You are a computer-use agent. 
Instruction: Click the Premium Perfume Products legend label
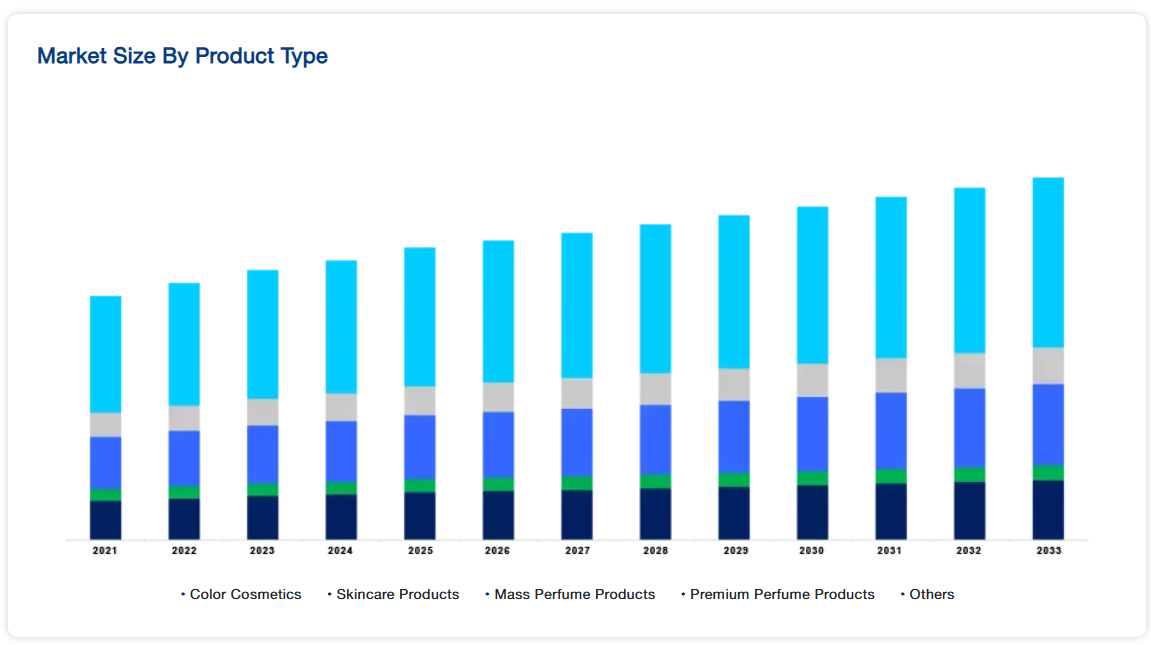(x=782, y=594)
